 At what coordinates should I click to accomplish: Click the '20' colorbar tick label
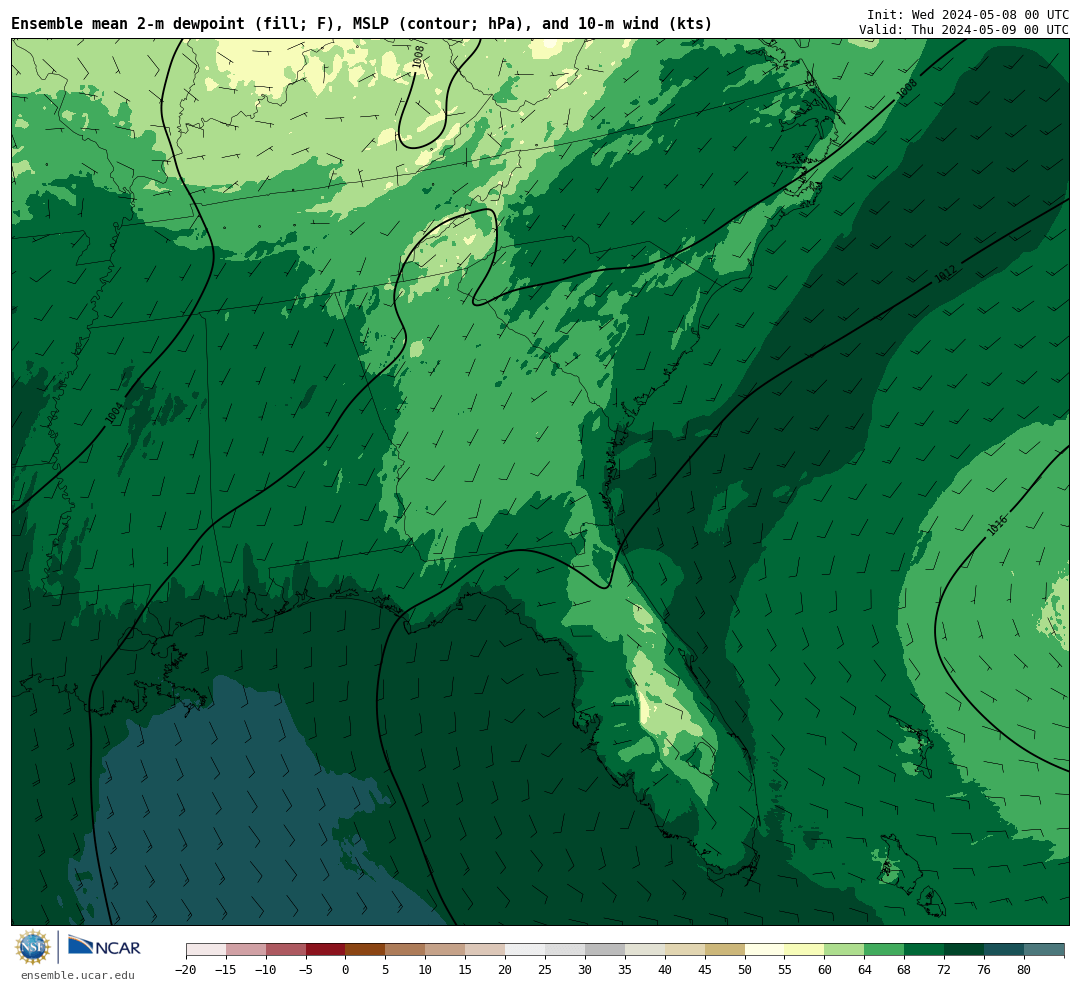coord(506,969)
